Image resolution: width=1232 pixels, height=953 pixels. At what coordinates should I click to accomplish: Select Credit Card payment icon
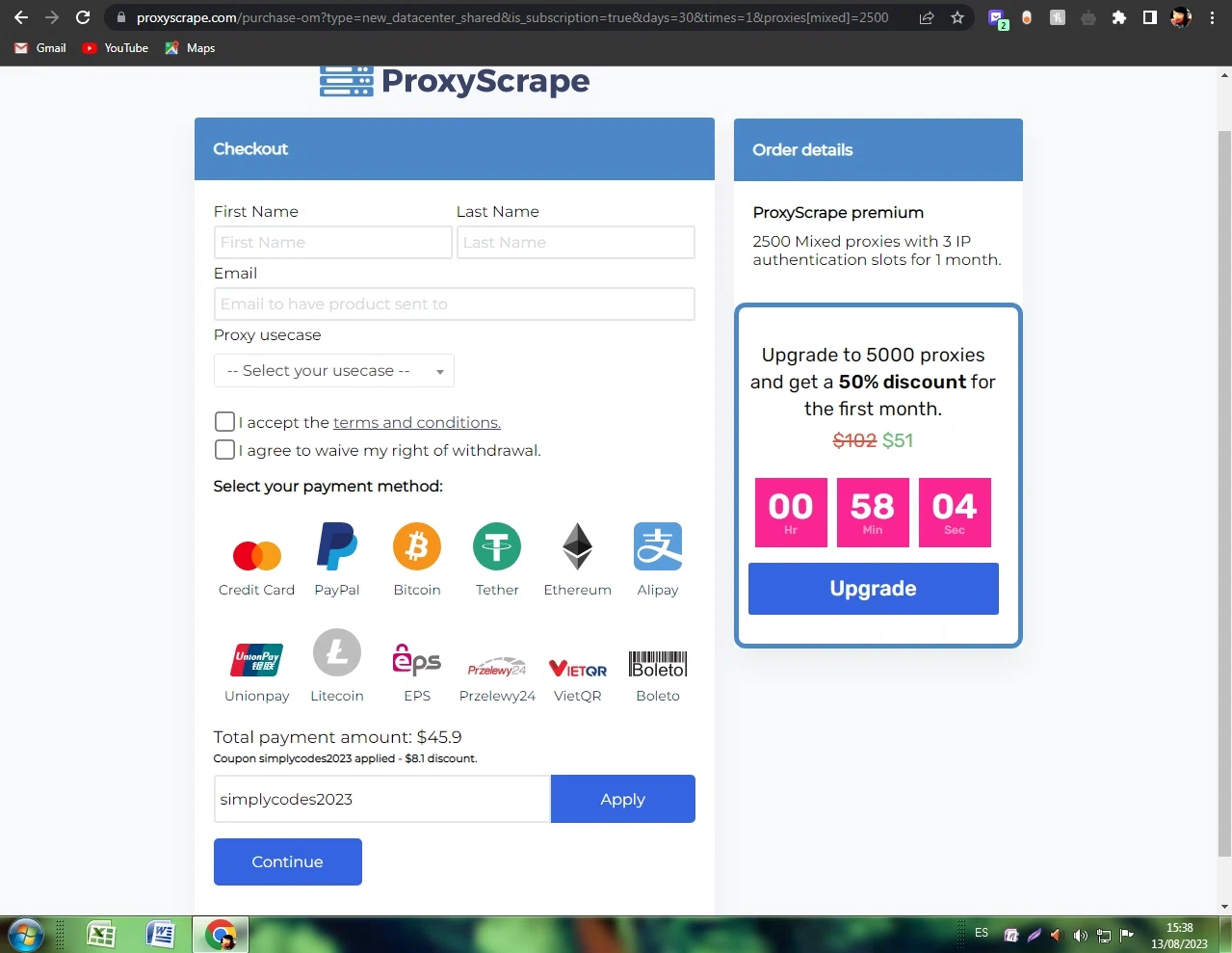point(256,555)
